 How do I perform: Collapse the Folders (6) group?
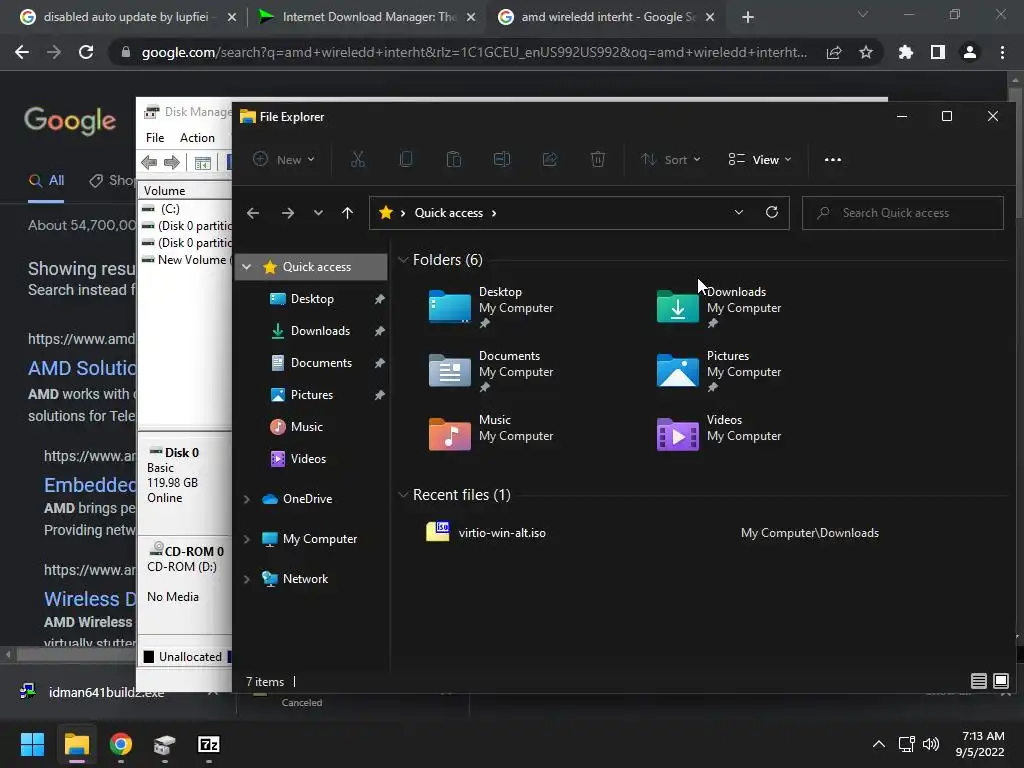404,260
